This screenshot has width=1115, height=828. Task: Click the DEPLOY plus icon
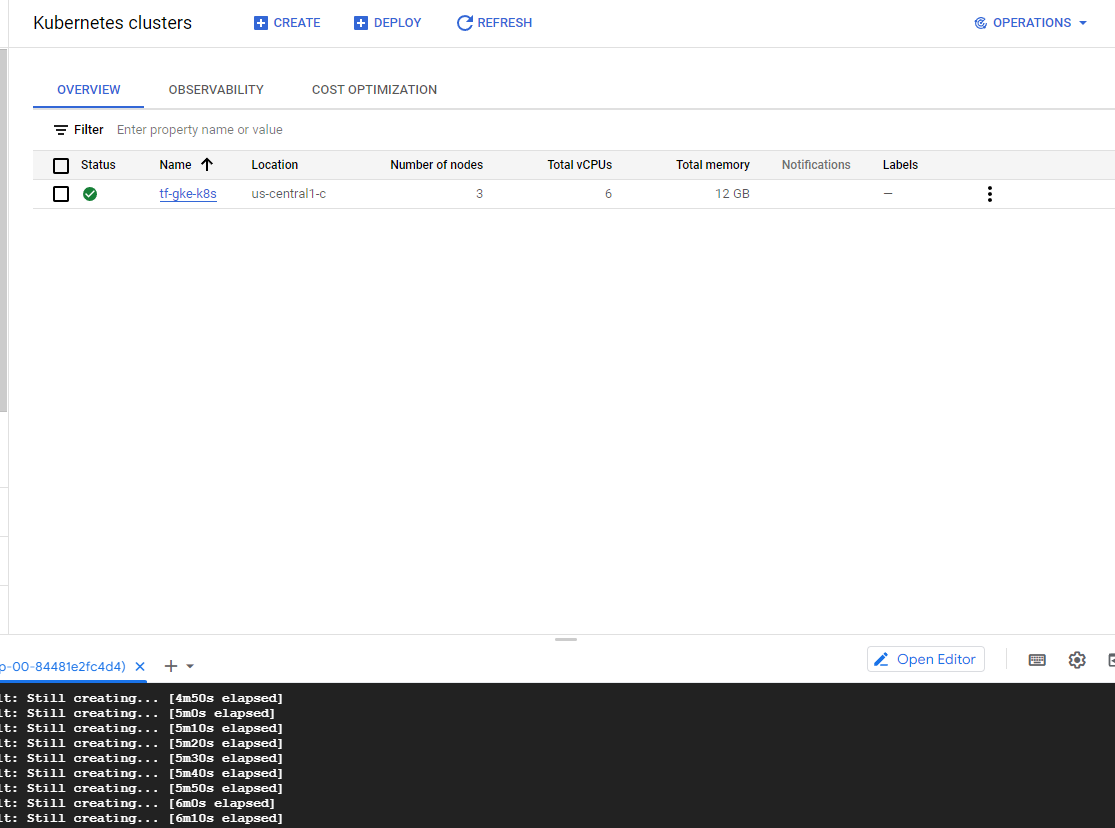coord(361,23)
